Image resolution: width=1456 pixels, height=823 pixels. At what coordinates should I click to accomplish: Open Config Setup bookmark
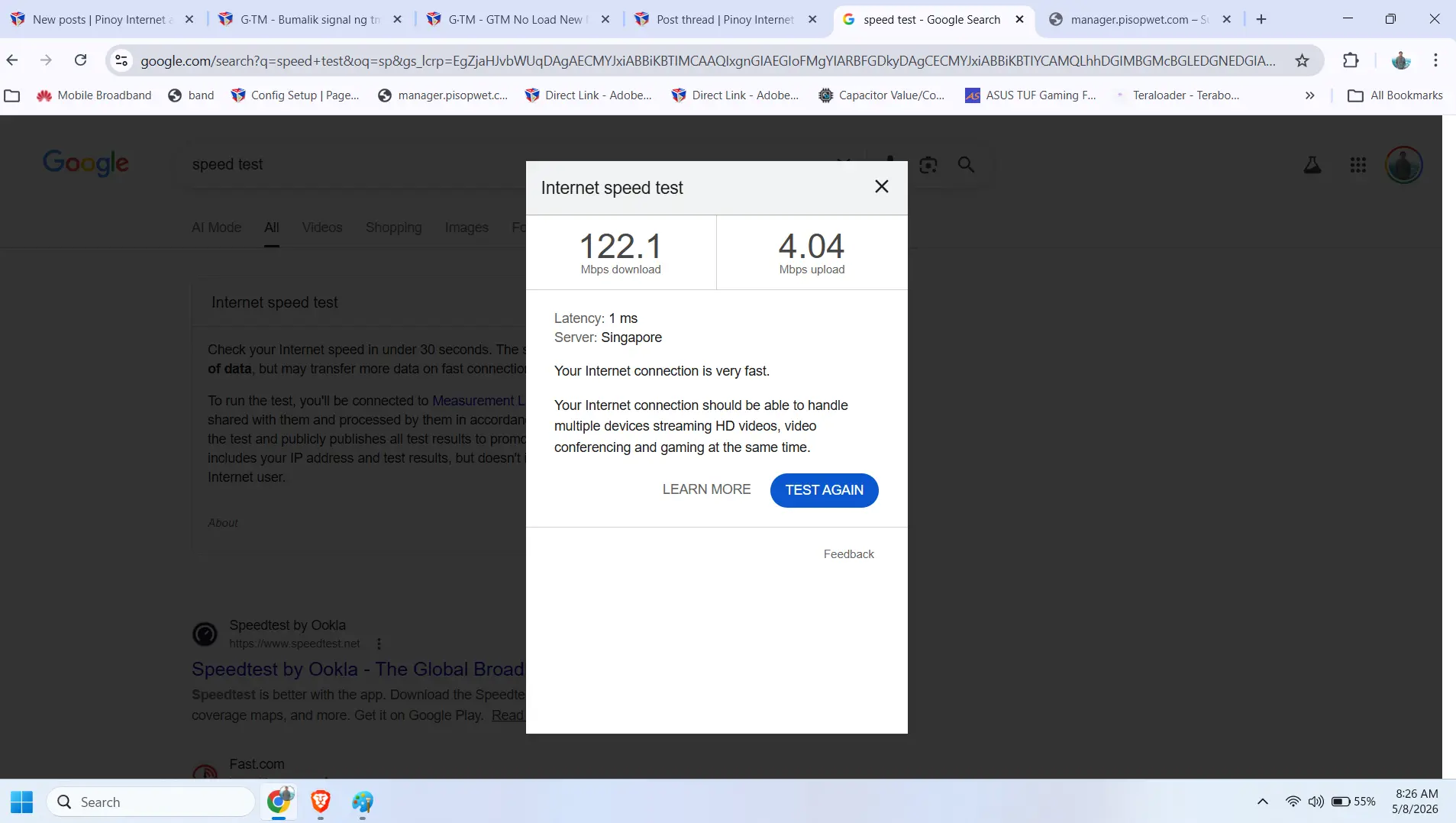pyautogui.click(x=295, y=95)
